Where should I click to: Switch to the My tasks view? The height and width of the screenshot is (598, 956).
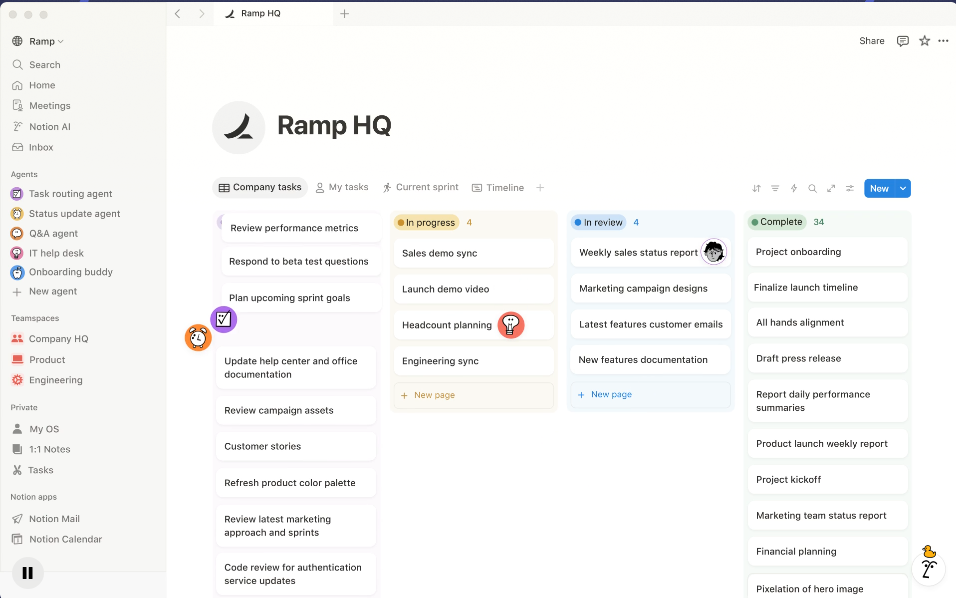click(x=342, y=187)
